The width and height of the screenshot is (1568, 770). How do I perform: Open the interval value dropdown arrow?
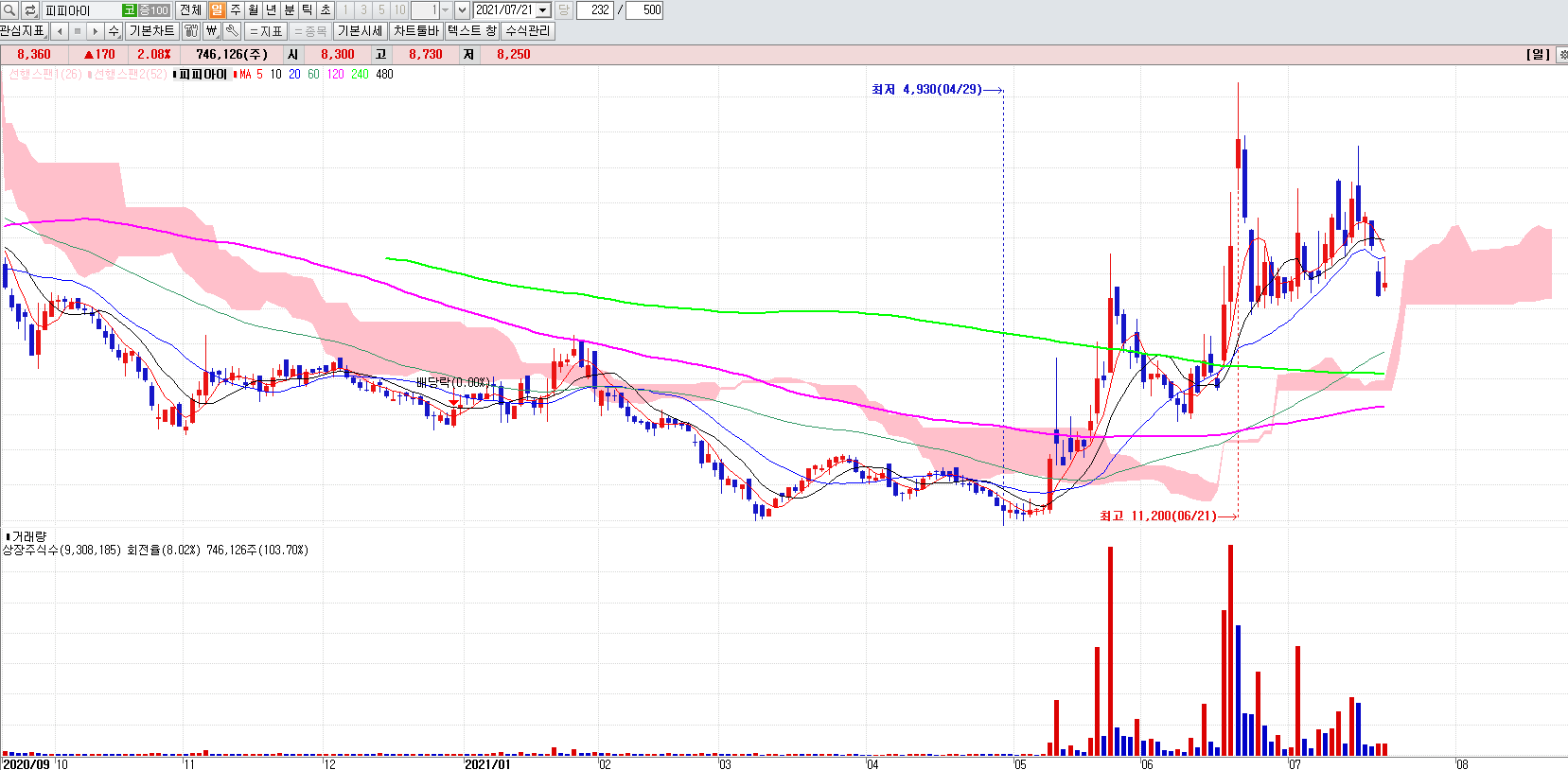click(x=445, y=9)
